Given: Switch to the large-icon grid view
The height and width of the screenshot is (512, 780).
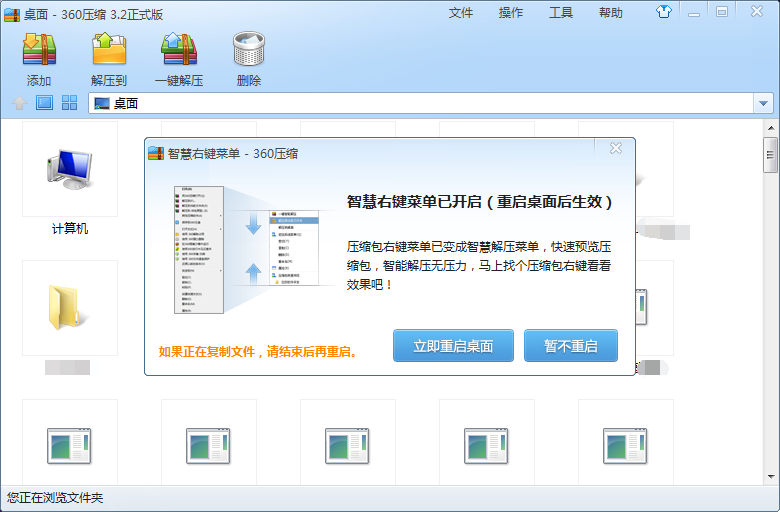Looking at the screenshot, I should (x=70, y=103).
